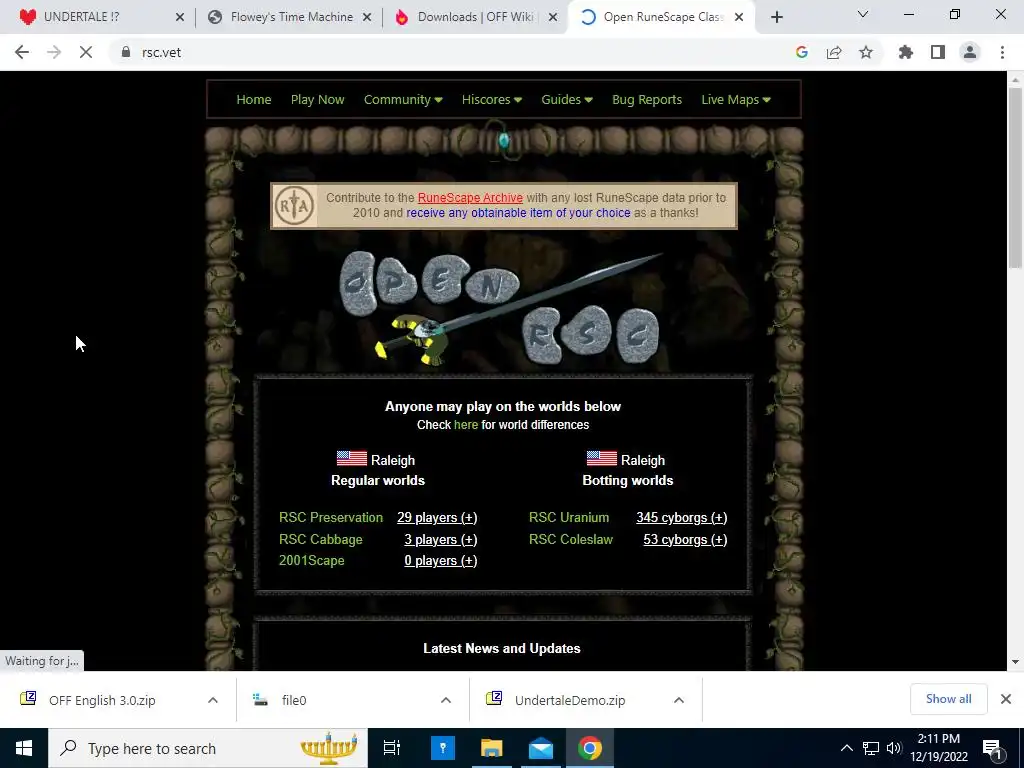Click the RuneScape Archive RTA logo

tap(295, 206)
